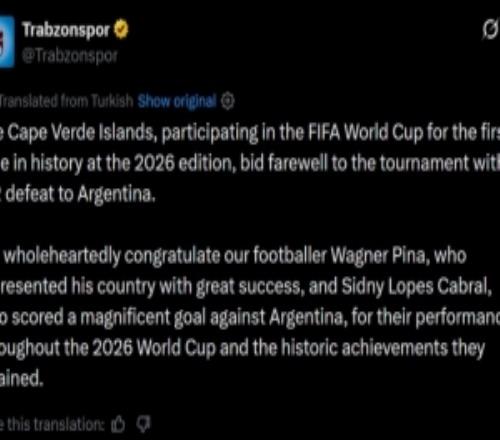This screenshot has width=500, height=440.
Task: Click the Translated from Turkish label
Action: (x=66, y=101)
